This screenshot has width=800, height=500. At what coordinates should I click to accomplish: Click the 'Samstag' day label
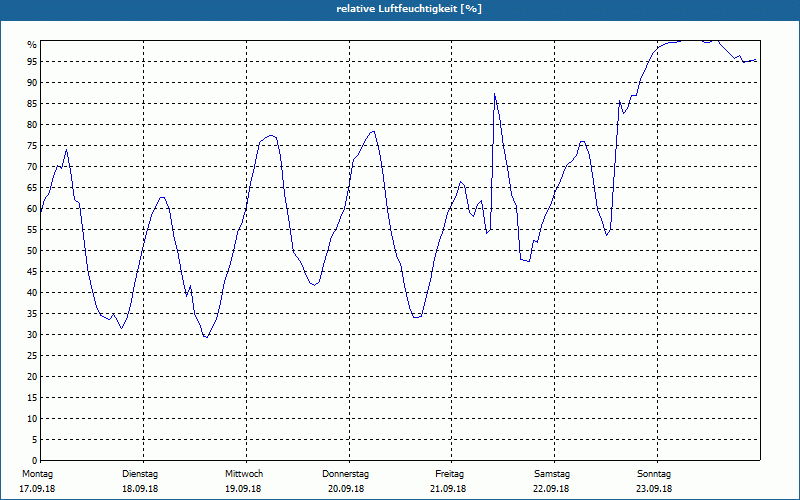tap(552, 474)
